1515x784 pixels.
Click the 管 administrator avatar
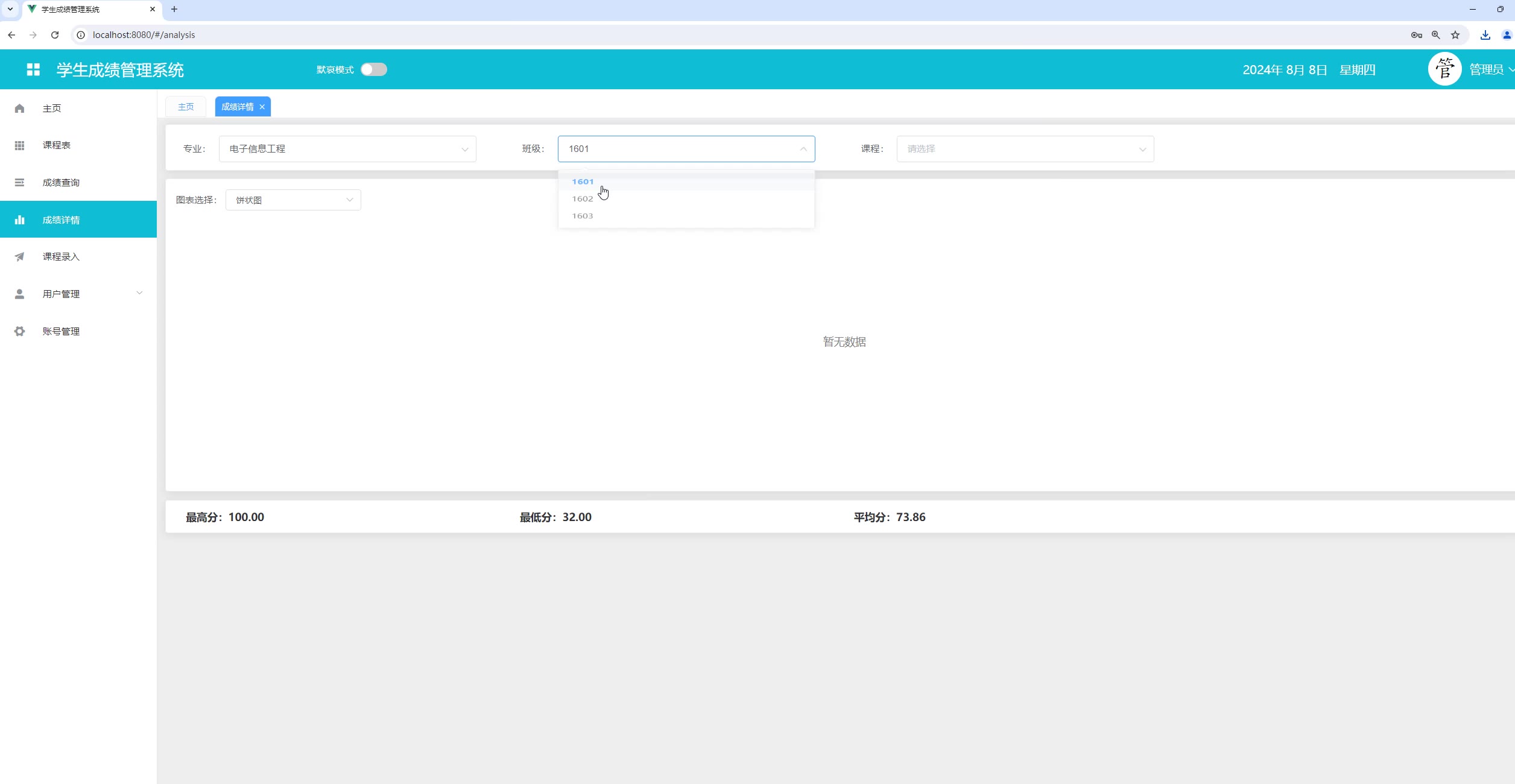click(1444, 69)
